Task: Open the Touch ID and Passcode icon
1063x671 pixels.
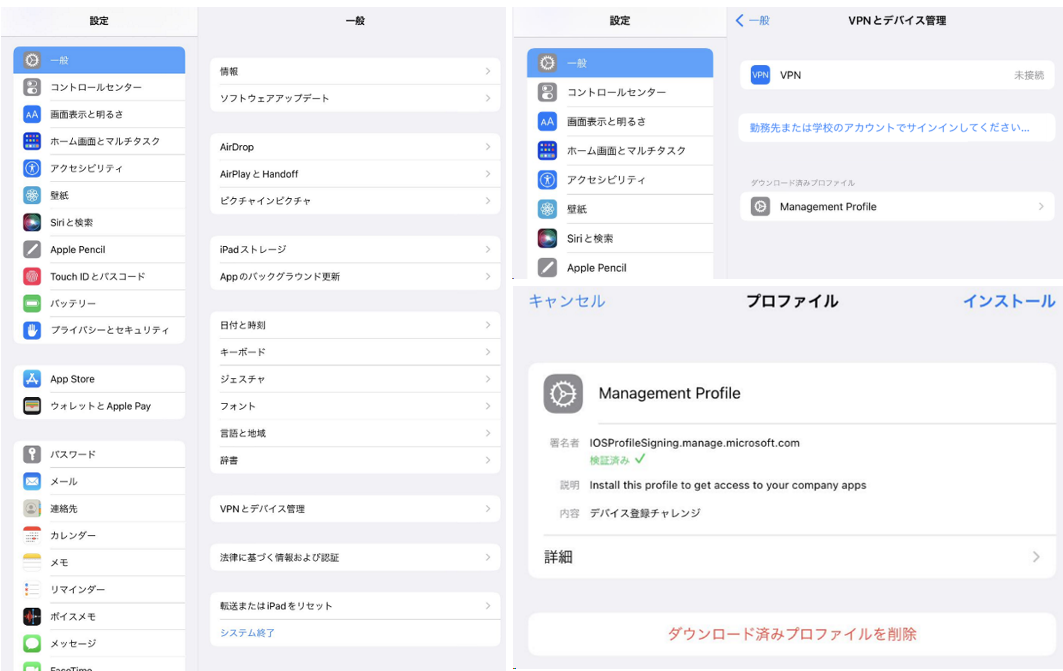Action: pos(32,277)
